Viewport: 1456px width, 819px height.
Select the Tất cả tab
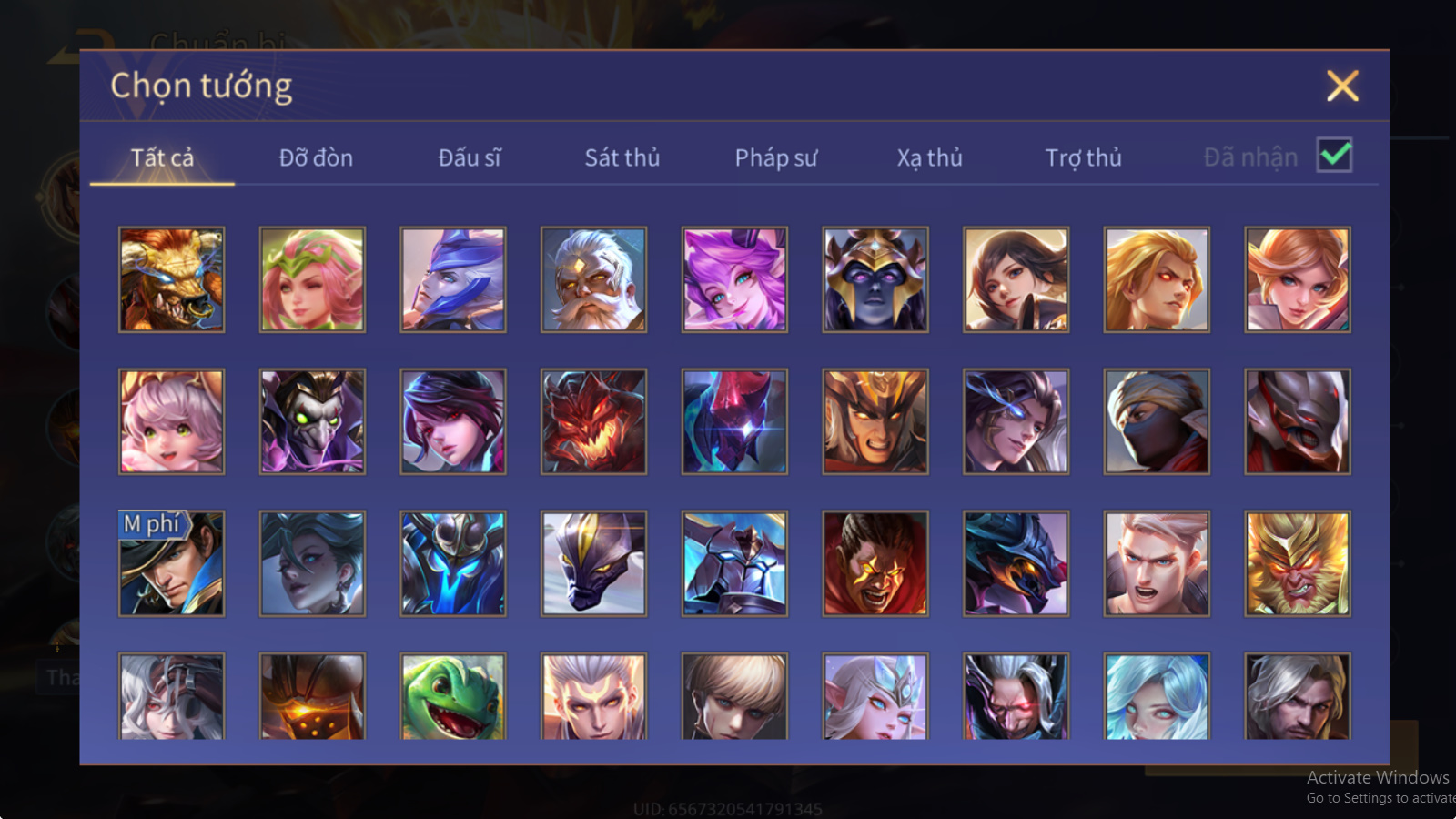tap(162, 157)
